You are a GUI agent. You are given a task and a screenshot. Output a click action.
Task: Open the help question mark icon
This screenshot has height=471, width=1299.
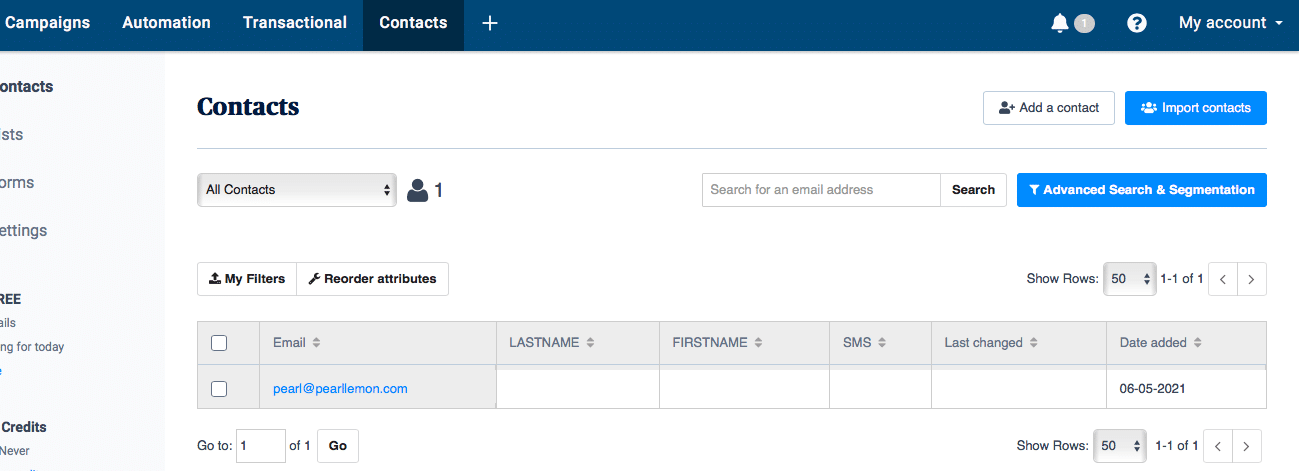1137,23
